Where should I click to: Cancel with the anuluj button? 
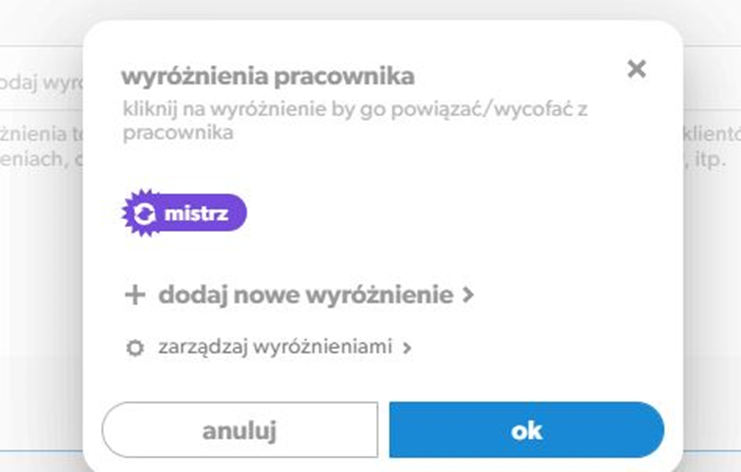pyautogui.click(x=240, y=430)
